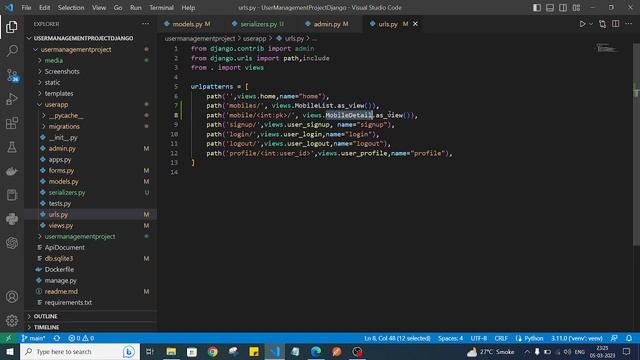Click the userapp breadcrumb segment
The width and height of the screenshot is (640, 360).
(254, 38)
